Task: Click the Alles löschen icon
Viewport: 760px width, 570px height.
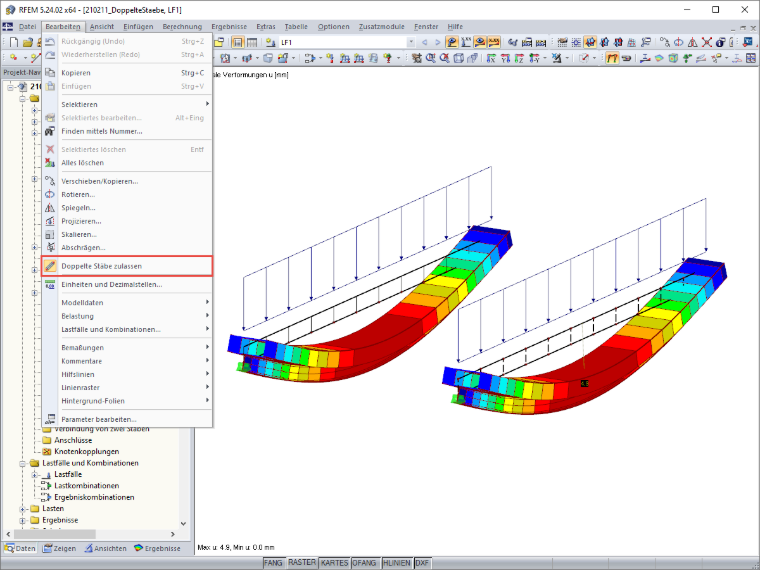Action: [x=50, y=163]
